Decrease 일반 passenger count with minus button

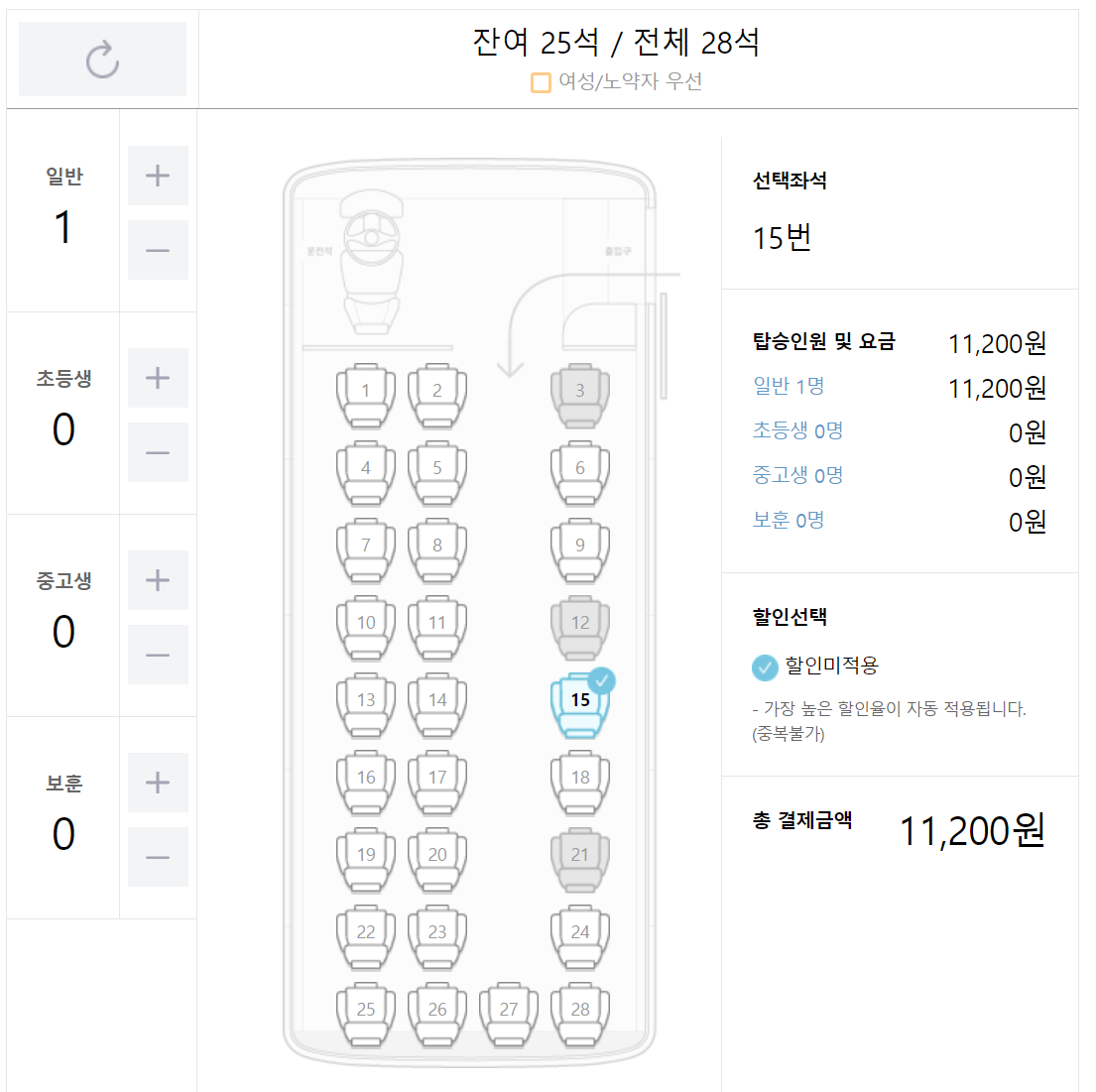158,250
